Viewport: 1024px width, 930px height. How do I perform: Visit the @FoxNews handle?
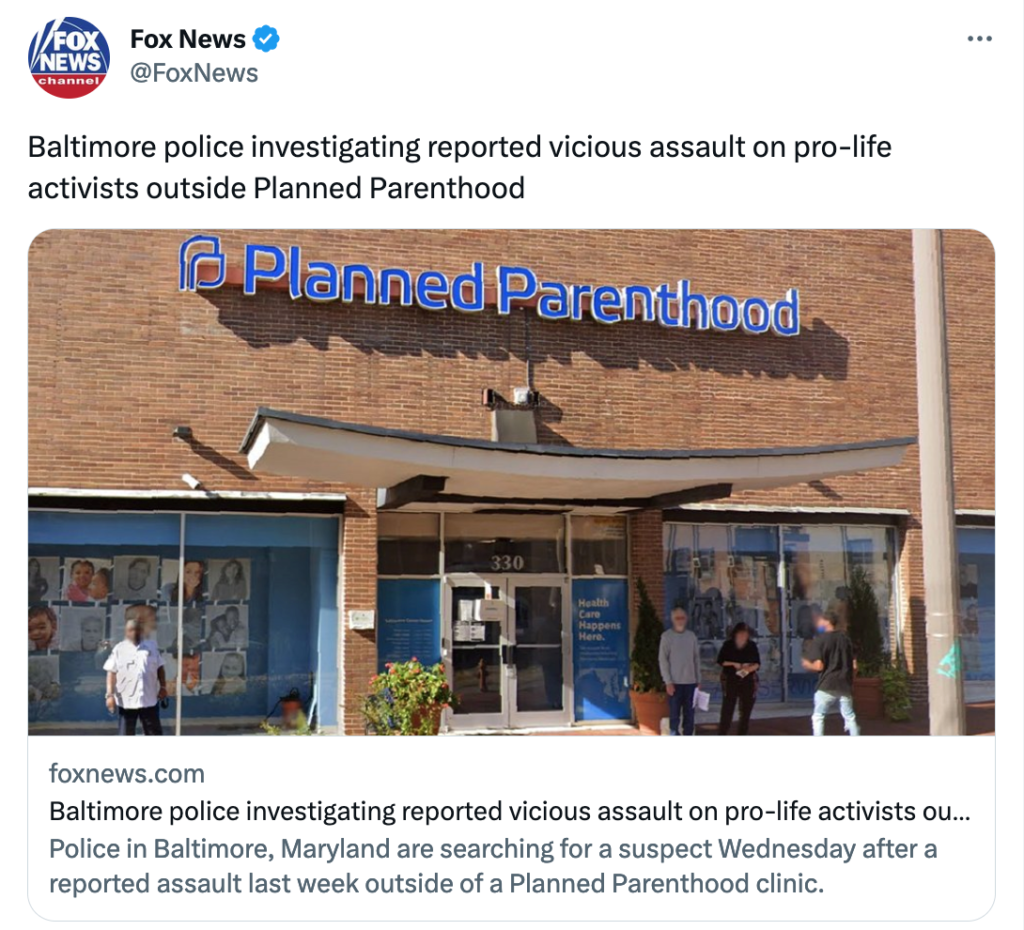(194, 73)
